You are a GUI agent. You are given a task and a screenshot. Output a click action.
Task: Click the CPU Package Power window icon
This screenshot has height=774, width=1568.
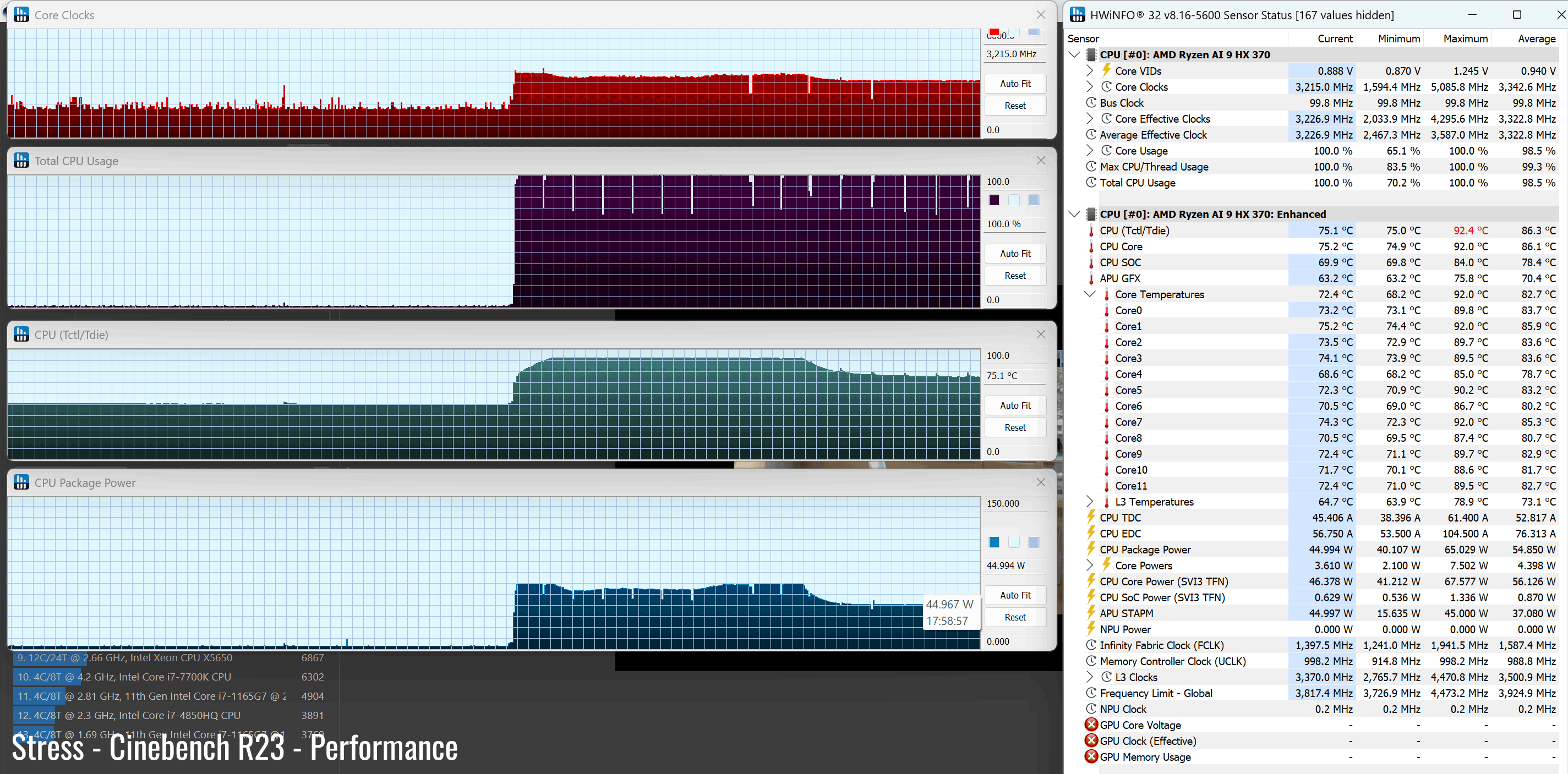click(x=21, y=482)
